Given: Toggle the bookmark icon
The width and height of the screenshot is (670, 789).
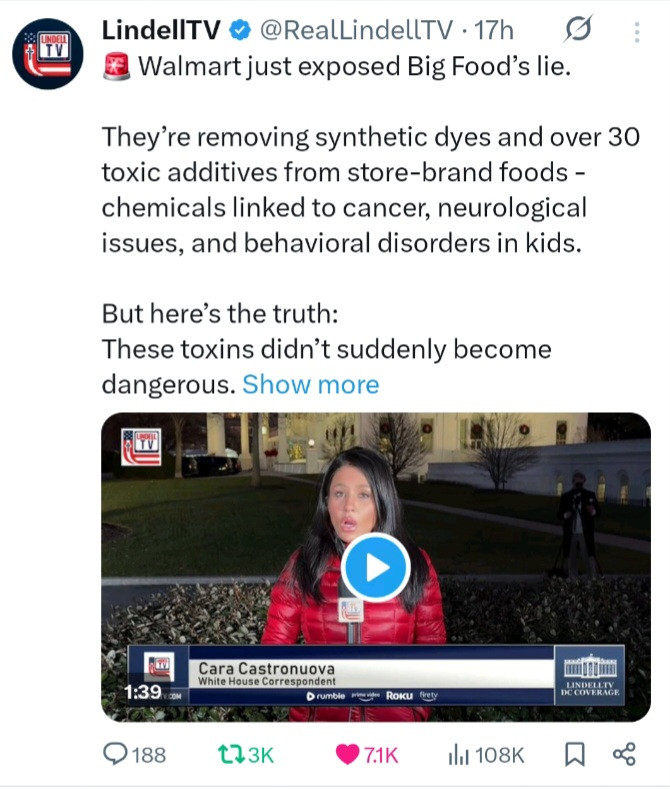Looking at the screenshot, I should pyautogui.click(x=575, y=755).
